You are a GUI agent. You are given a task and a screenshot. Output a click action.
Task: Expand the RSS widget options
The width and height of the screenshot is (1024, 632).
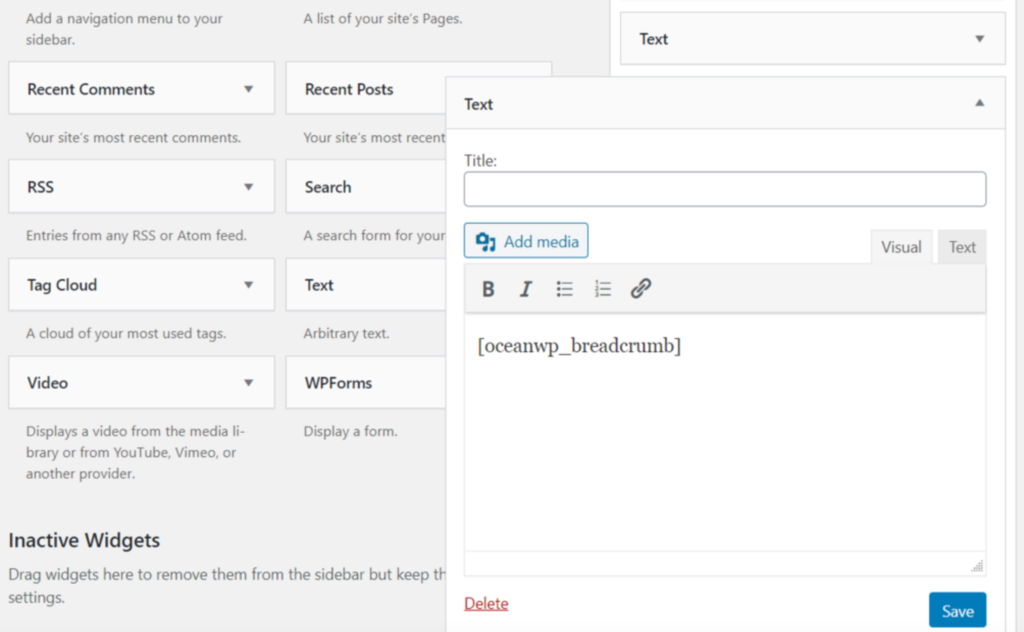(x=248, y=187)
